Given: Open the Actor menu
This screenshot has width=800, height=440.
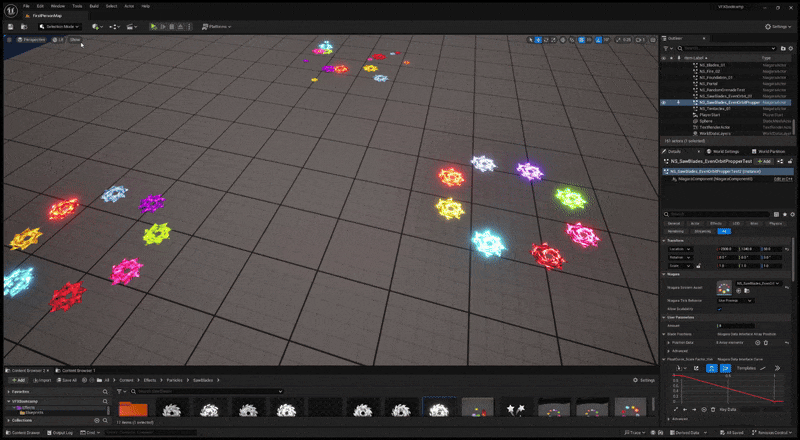Looking at the screenshot, I should (x=129, y=6).
